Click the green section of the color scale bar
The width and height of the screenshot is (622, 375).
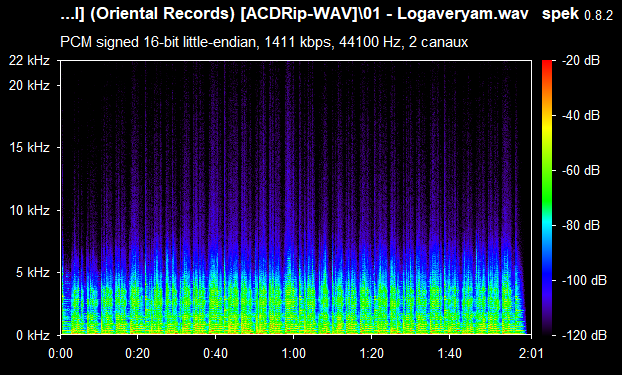pos(547,190)
